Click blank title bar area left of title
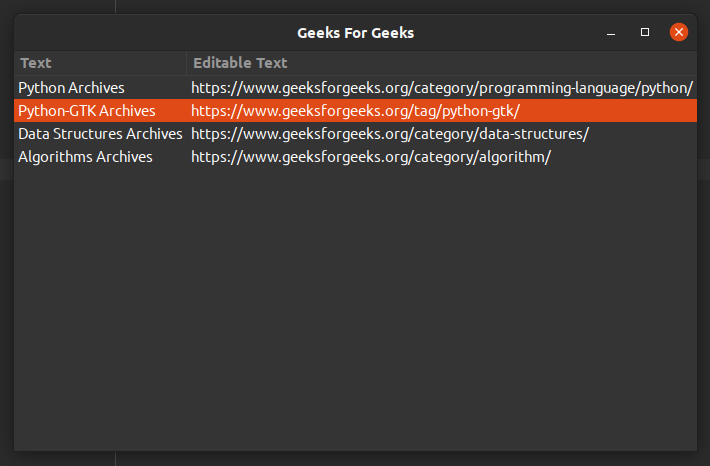Image resolution: width=710 pixels, height=466 pixels. [x=150, y=33]
